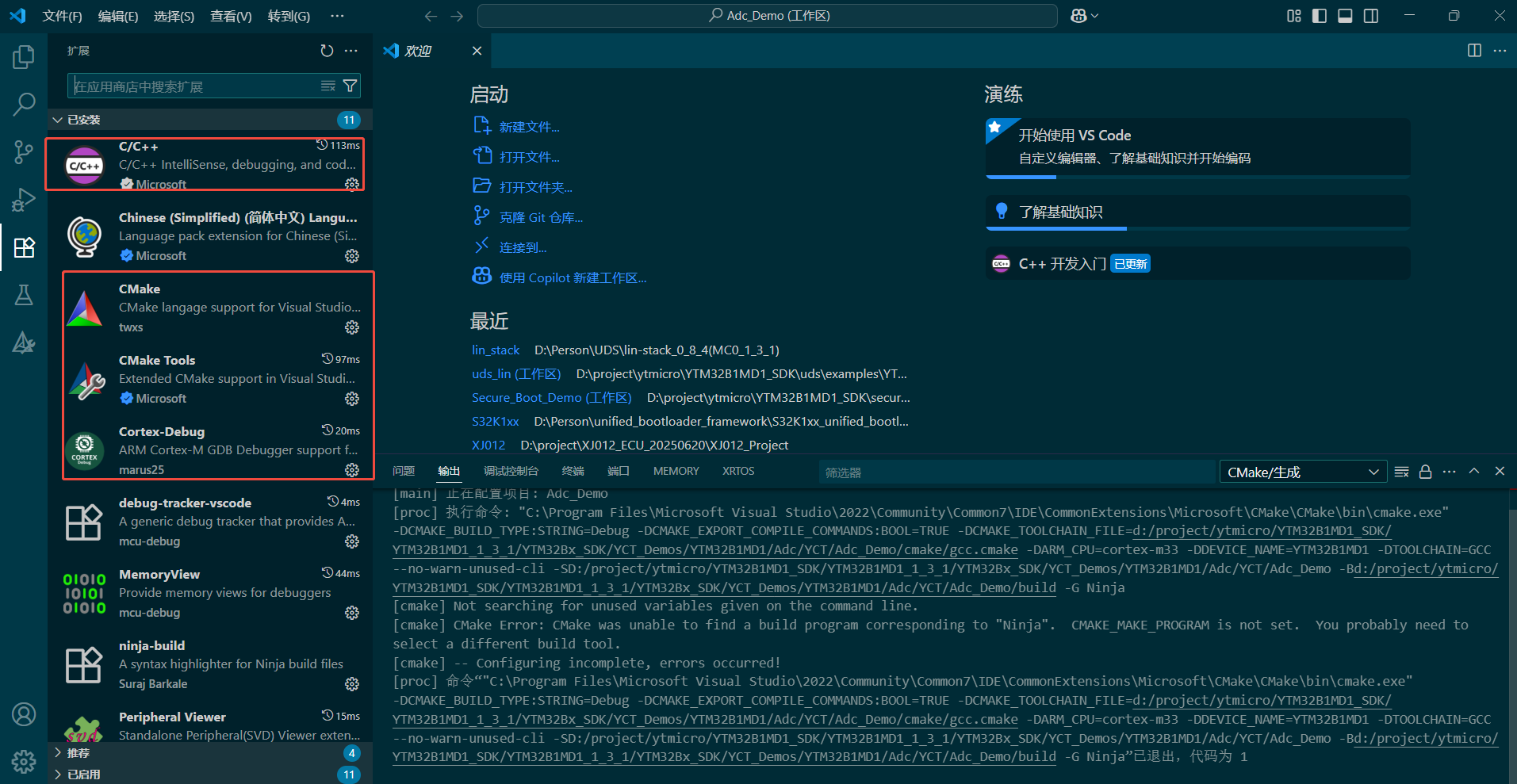Open recent workspace lin_stack
Image resolution: width=1517 pixels, height=784 pixels.
pyautogui.click(x=496, y=350)
